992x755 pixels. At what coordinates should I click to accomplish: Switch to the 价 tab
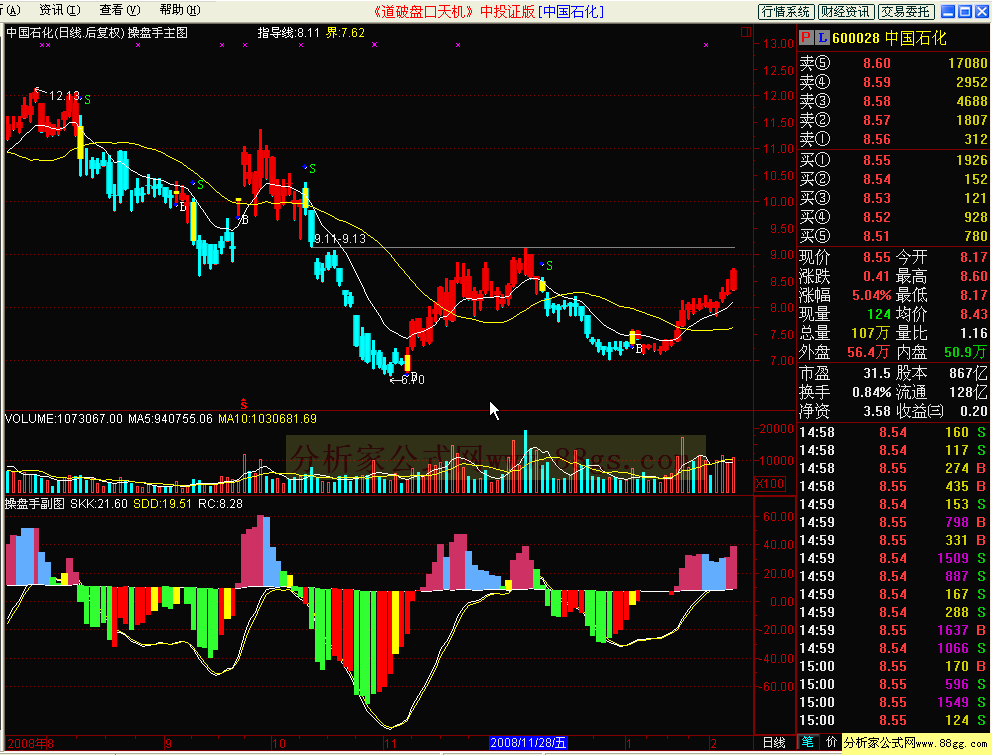[831, 742]
